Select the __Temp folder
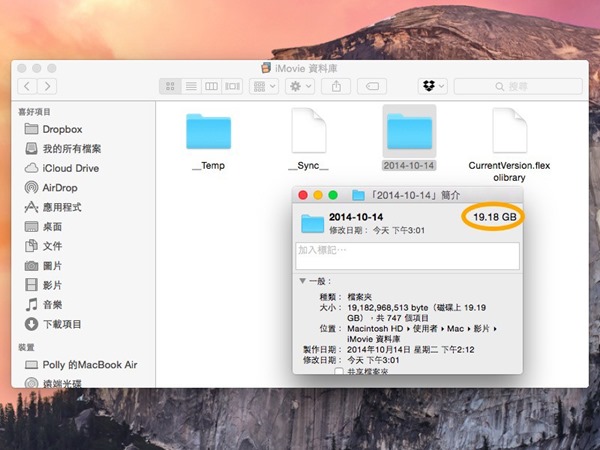Screen dimensions: 600x450 [209, 131]
